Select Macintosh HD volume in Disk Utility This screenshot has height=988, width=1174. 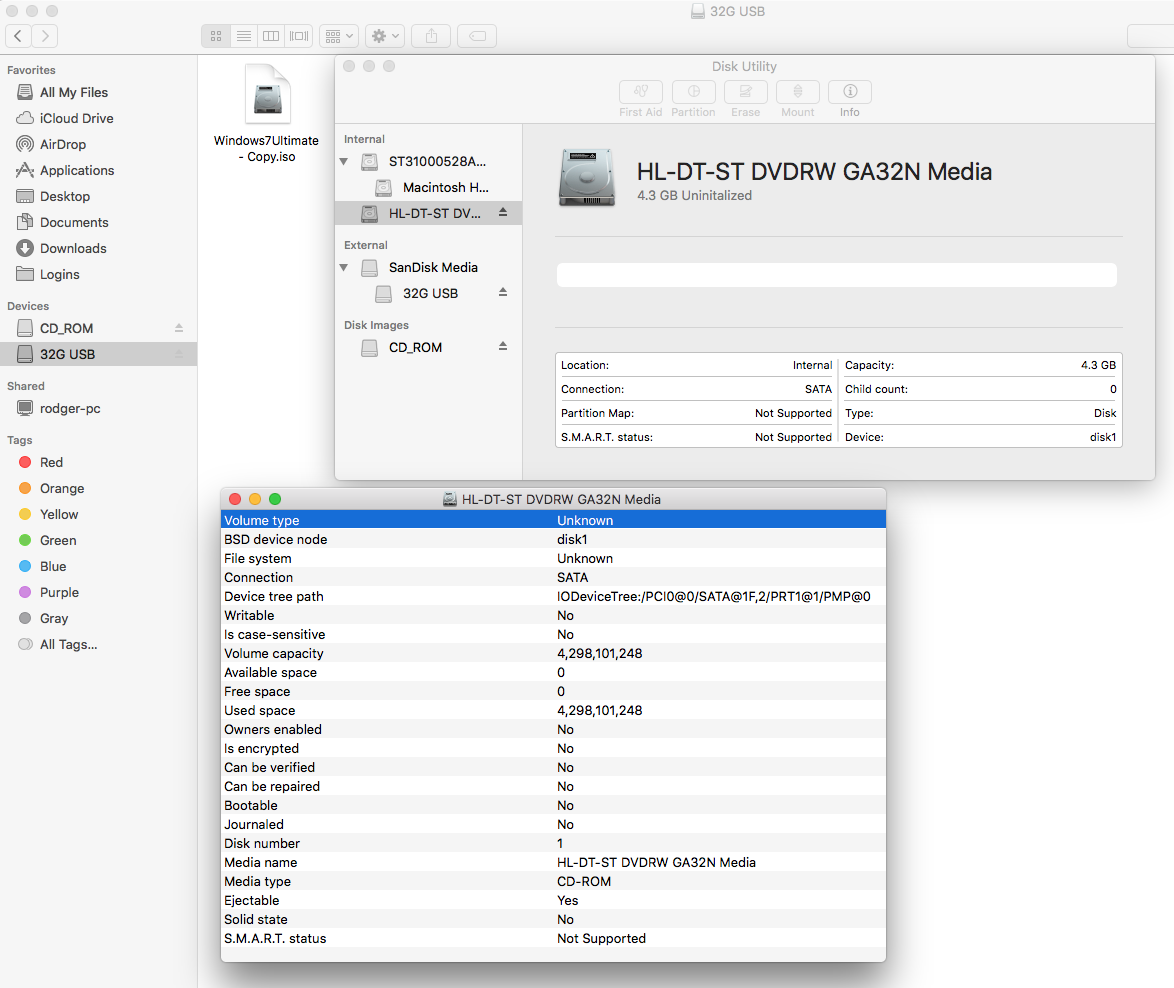click(x=428, y=187)
